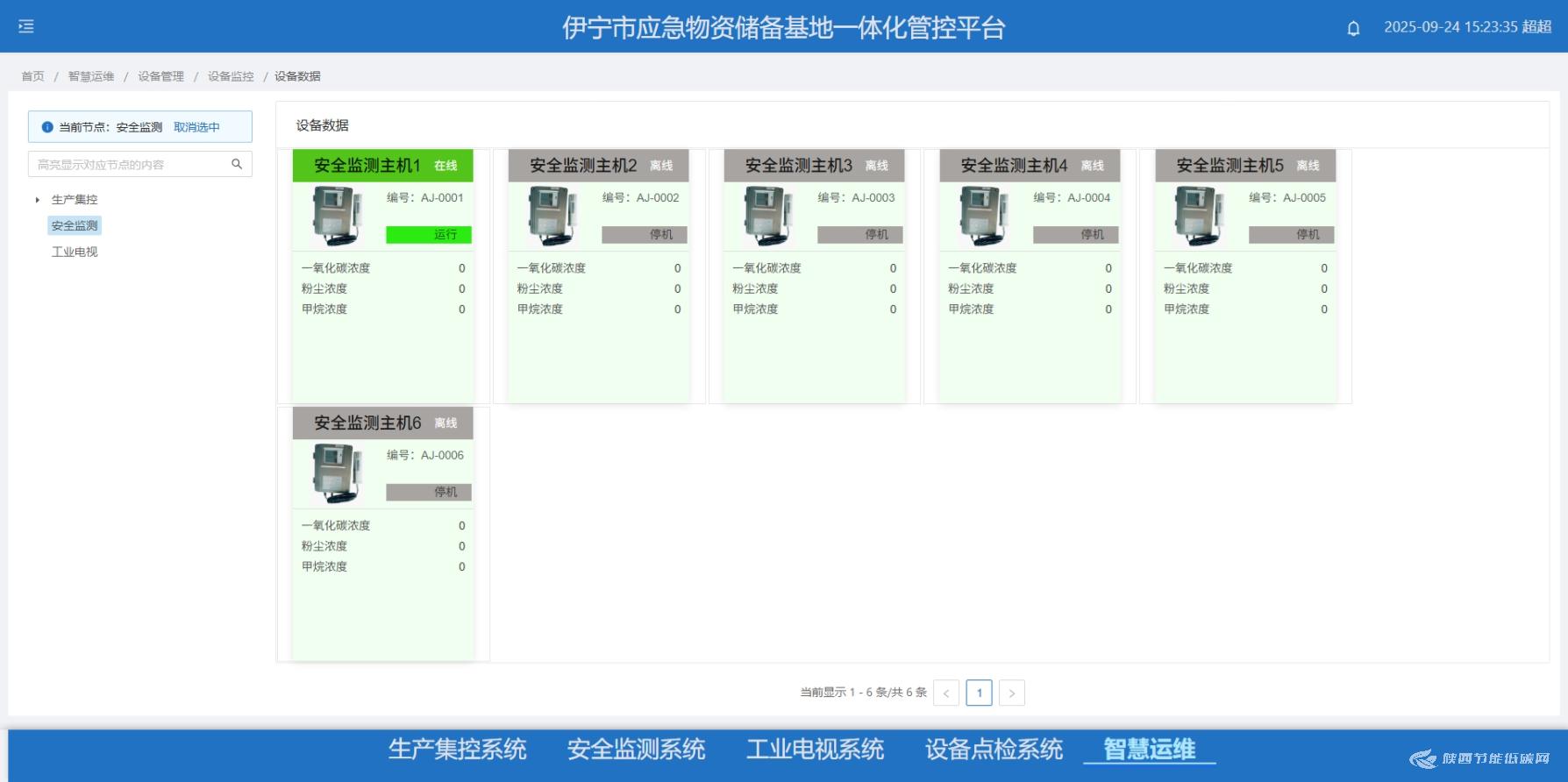Click the green 运行 status bar
The image size is (1568, 782).
(429, 234)
